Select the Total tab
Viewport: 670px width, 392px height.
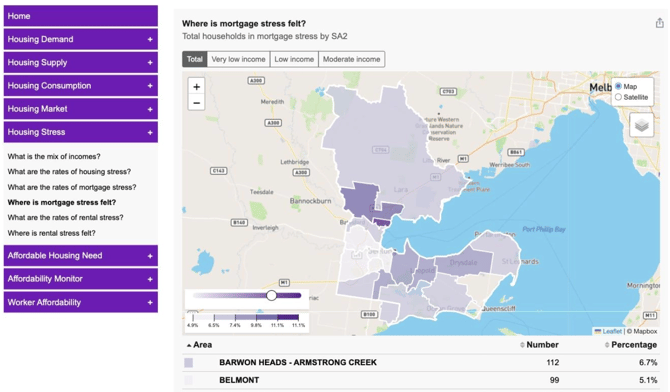tap(195, 59)
